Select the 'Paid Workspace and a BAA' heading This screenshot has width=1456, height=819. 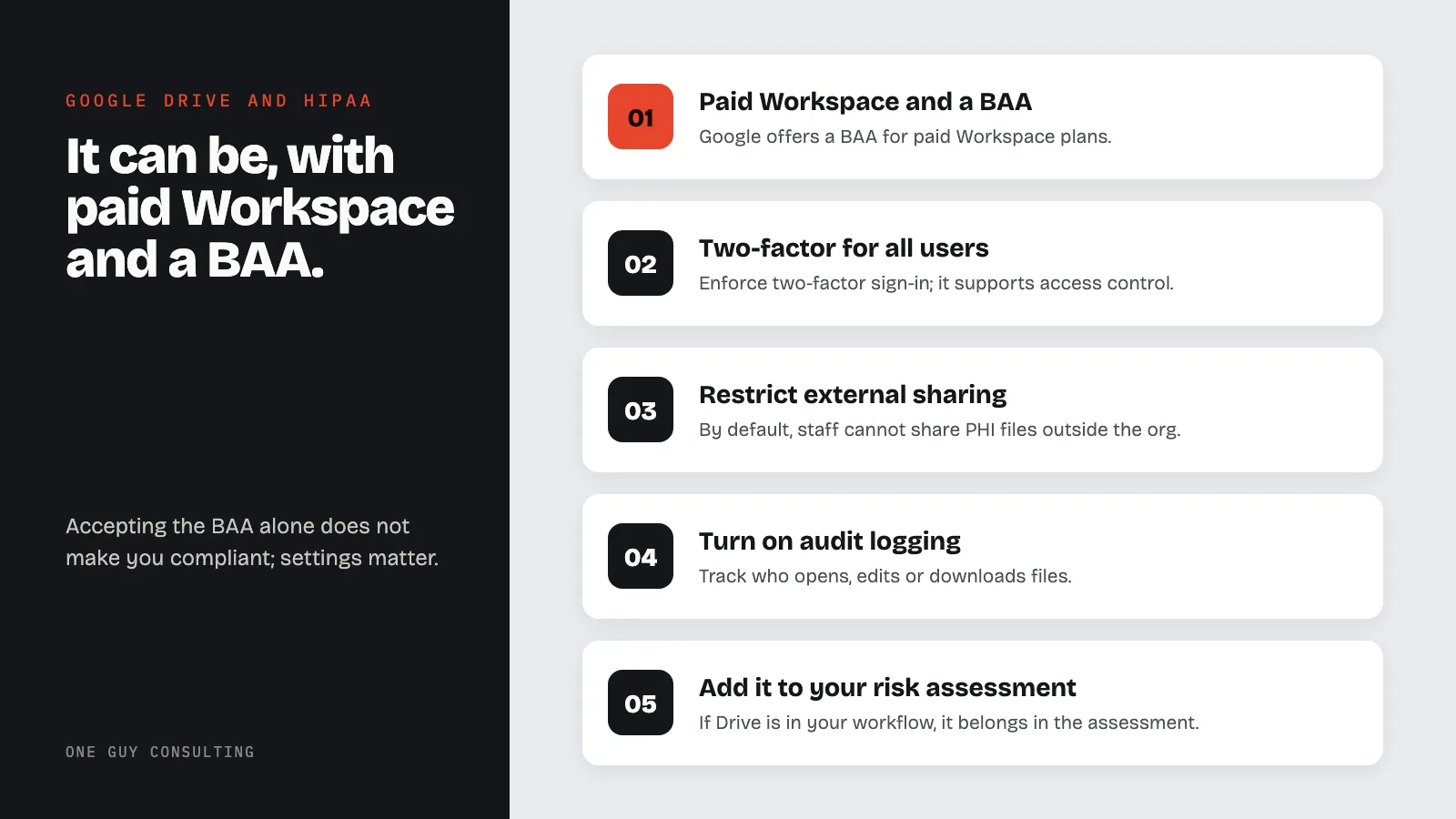[865, 101]
